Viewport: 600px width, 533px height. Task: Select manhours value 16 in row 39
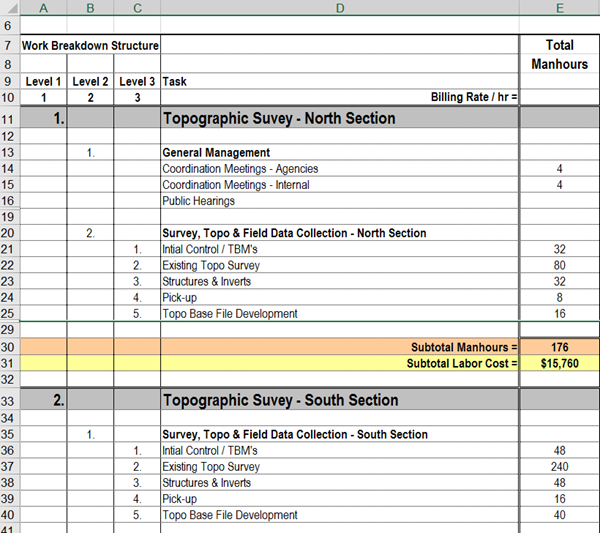click(559, 499)
